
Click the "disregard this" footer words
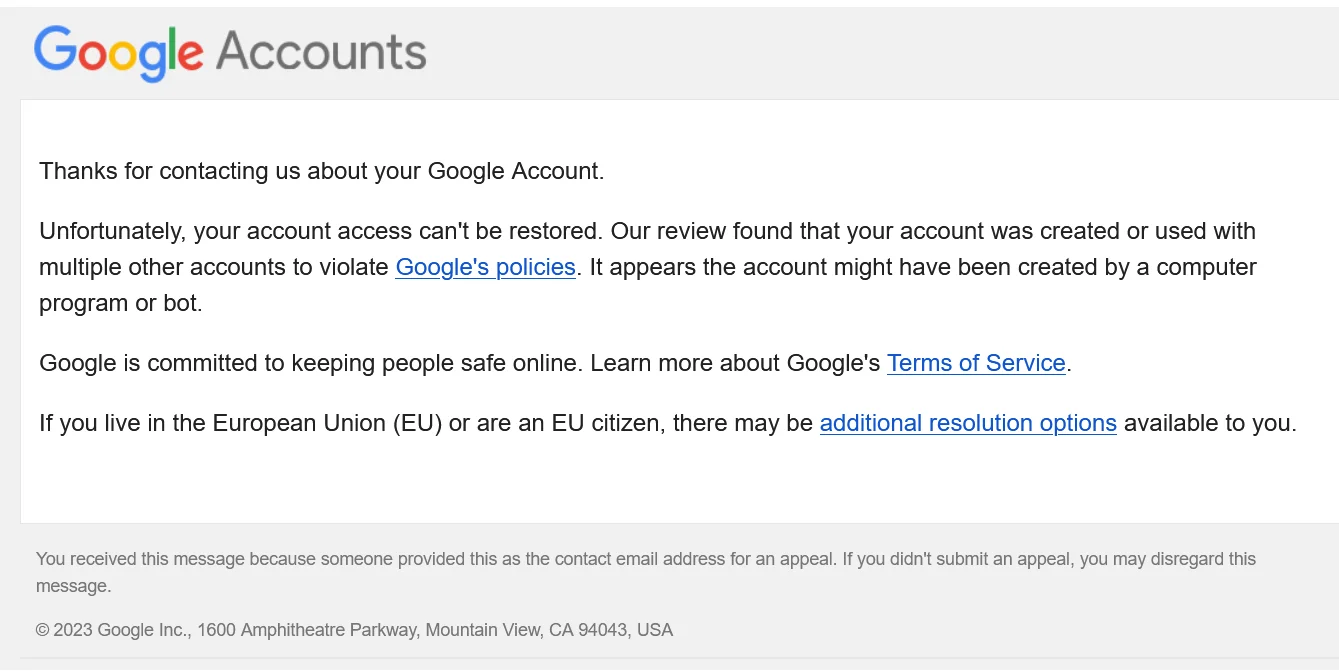point(1201,559)
